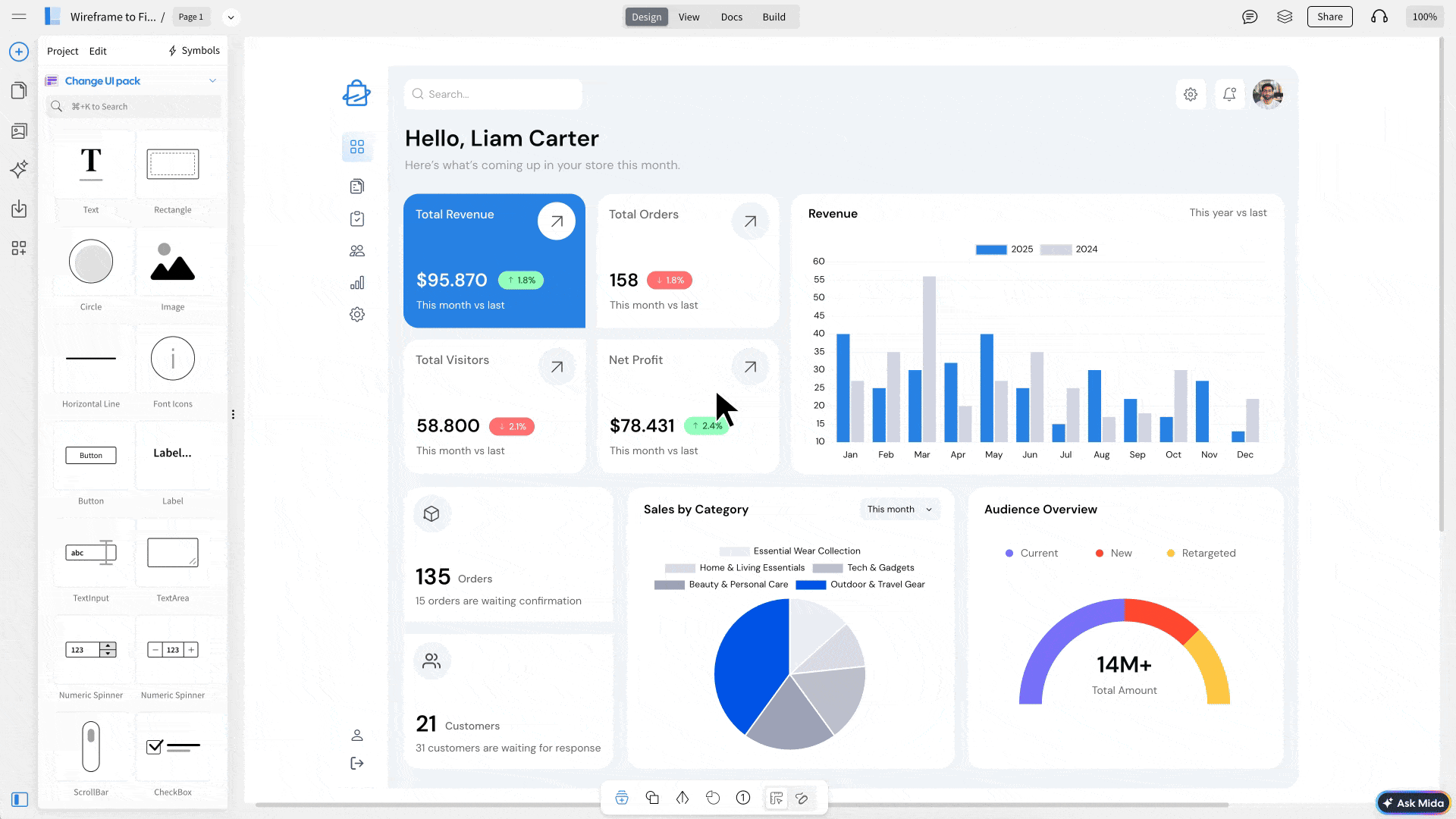
Task: Click the import/download icon in the left rail
Action: 18,209
